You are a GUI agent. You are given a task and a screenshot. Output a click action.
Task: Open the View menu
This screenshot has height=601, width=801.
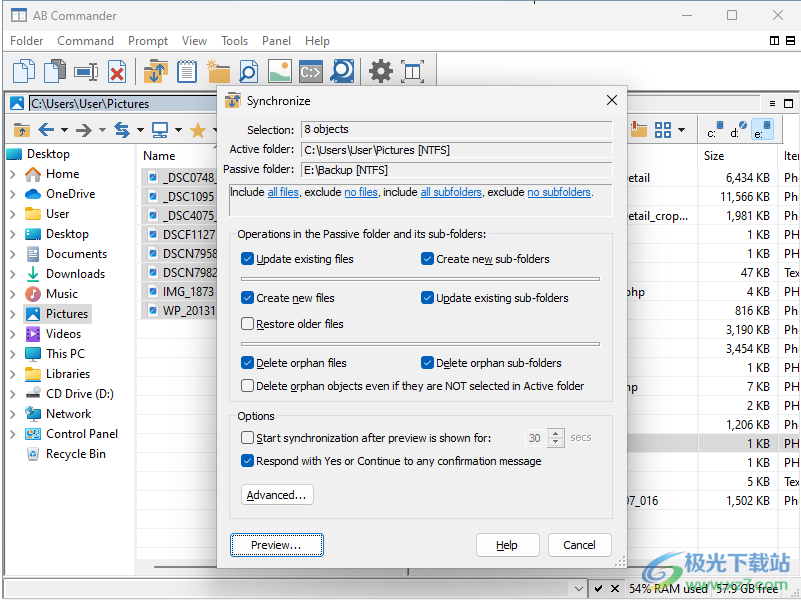pos(195,41)
